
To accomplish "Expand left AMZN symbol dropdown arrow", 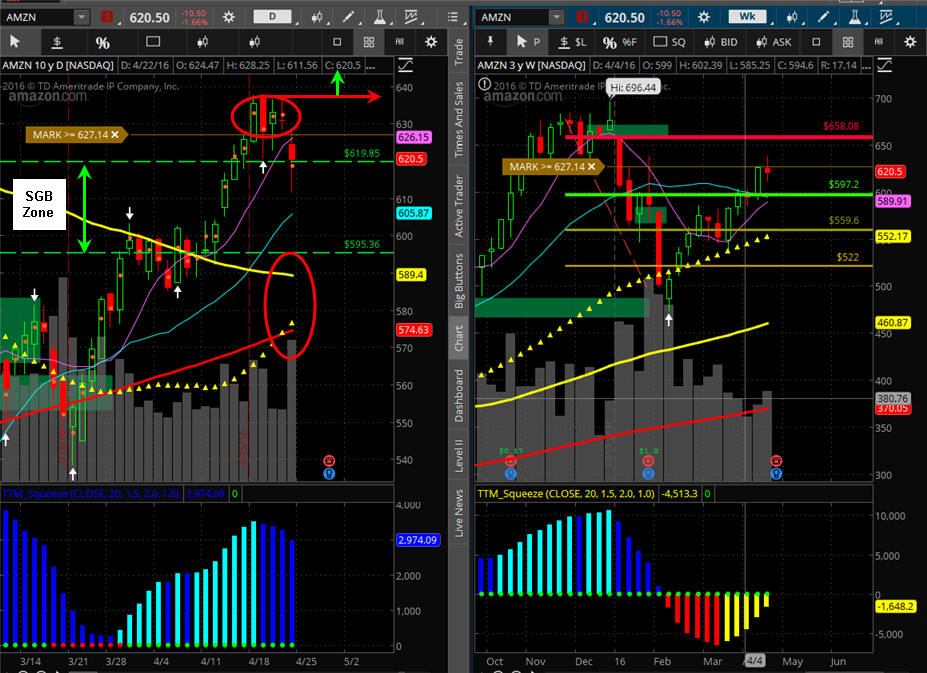I will (x=82, y=17).
